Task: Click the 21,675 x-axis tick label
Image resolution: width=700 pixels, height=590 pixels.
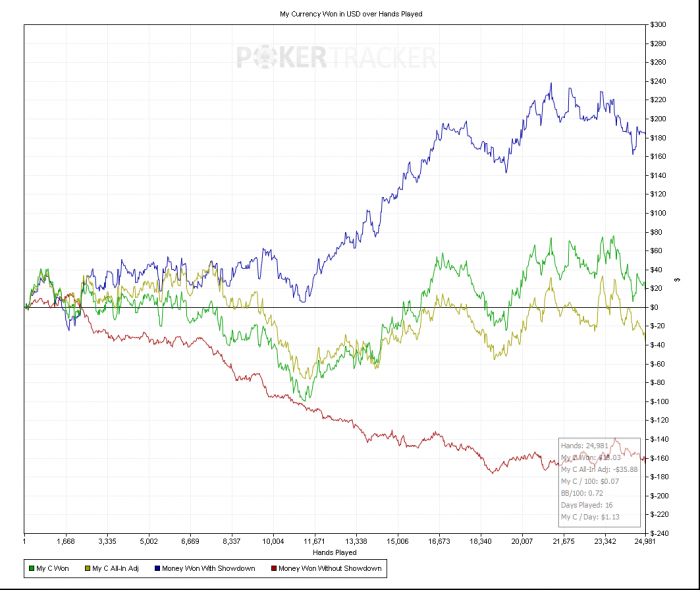Action: (x=563, y=541)
